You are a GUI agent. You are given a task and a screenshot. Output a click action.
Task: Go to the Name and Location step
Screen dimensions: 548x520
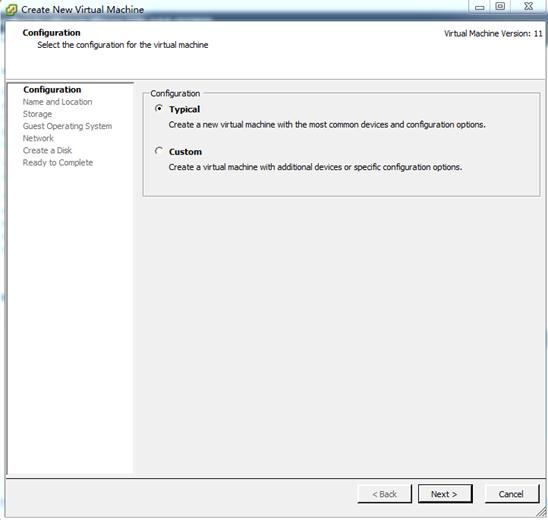57,102
